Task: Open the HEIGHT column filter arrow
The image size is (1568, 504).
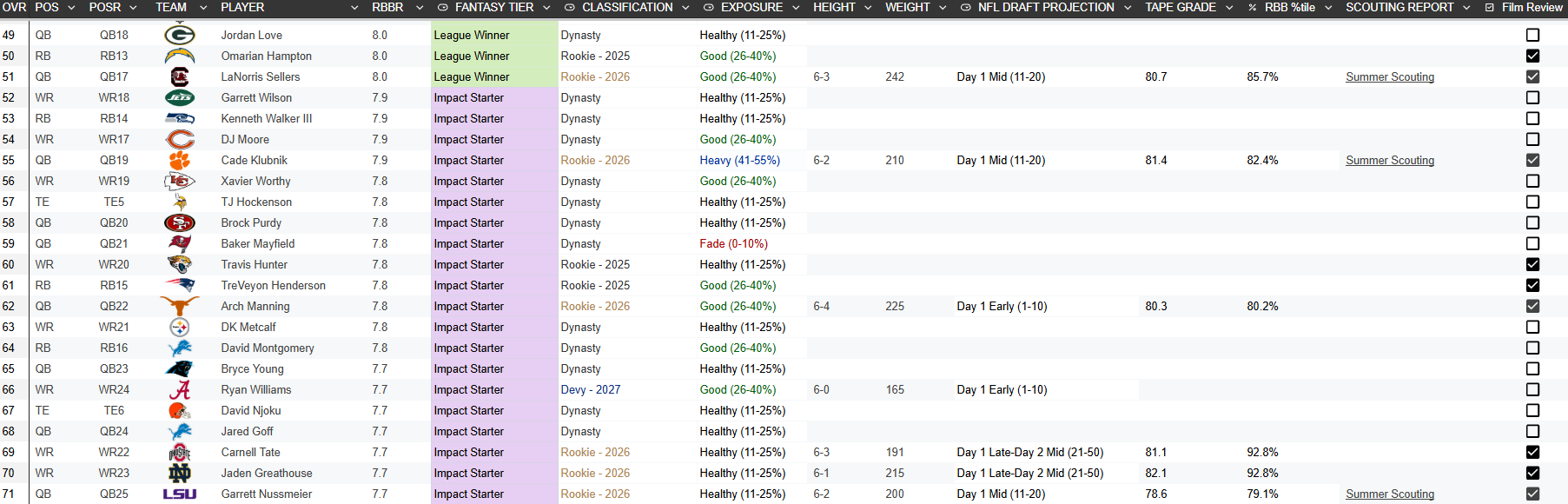Action: click(x=870, y=7)
